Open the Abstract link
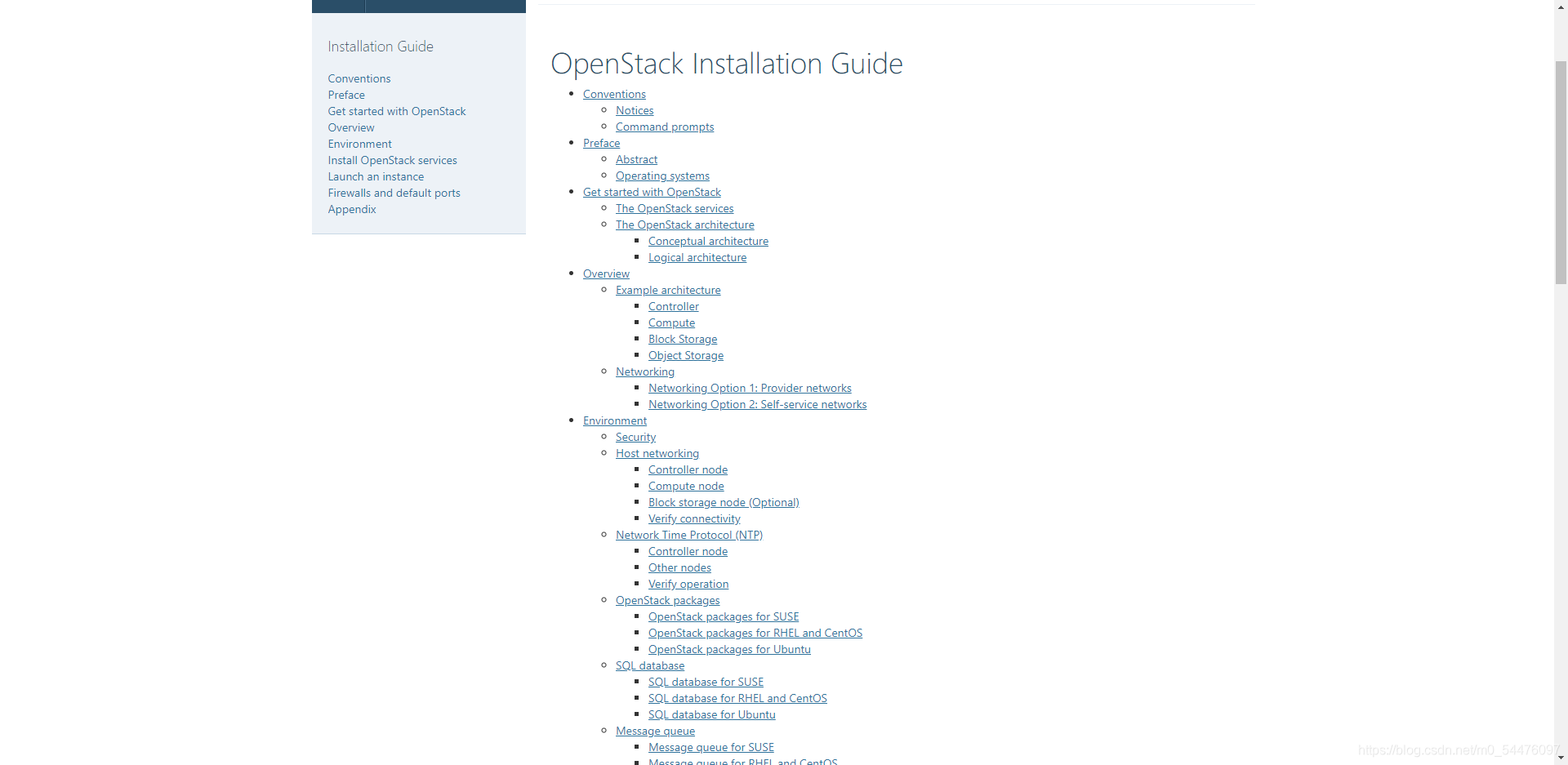 [x=636, y=160]
